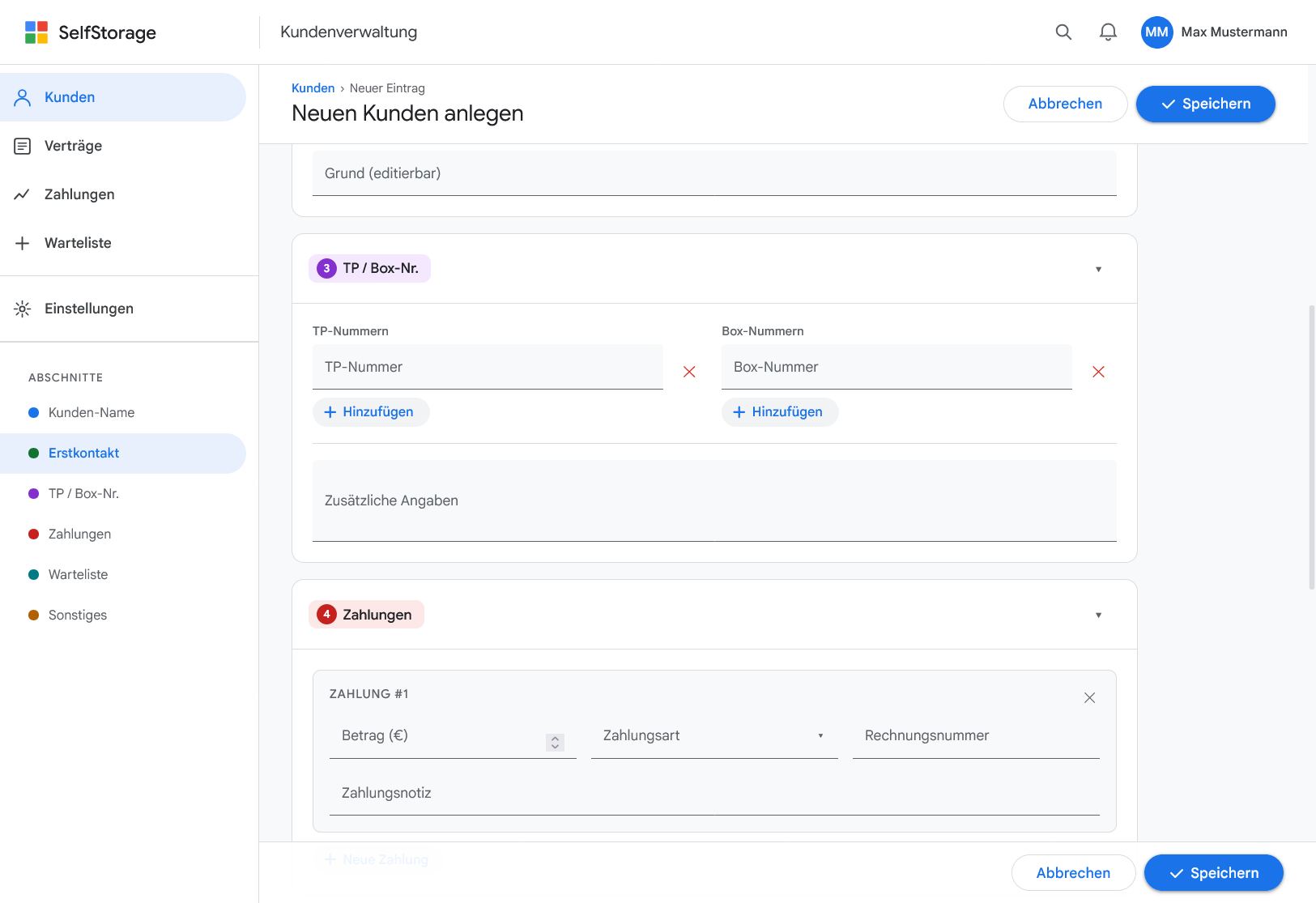The height and width of the screenshot is (903, 1316).
Task: Click the MM user avatar
Action: click(1156, 32)
